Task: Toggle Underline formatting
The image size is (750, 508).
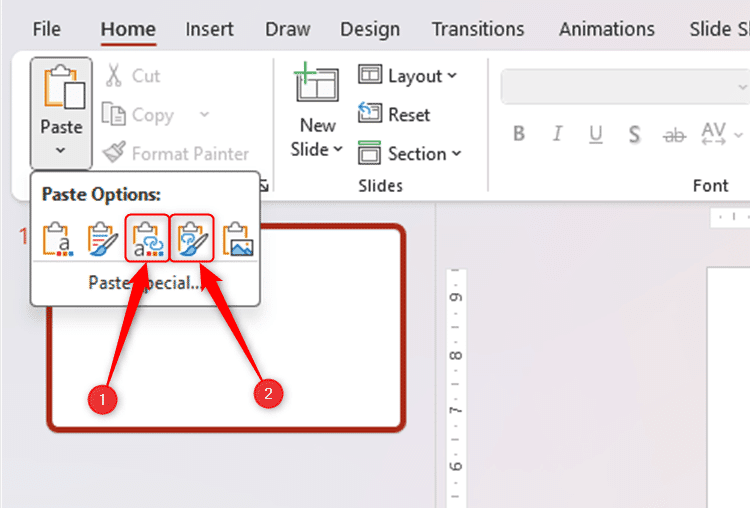Action: point(596,134)
